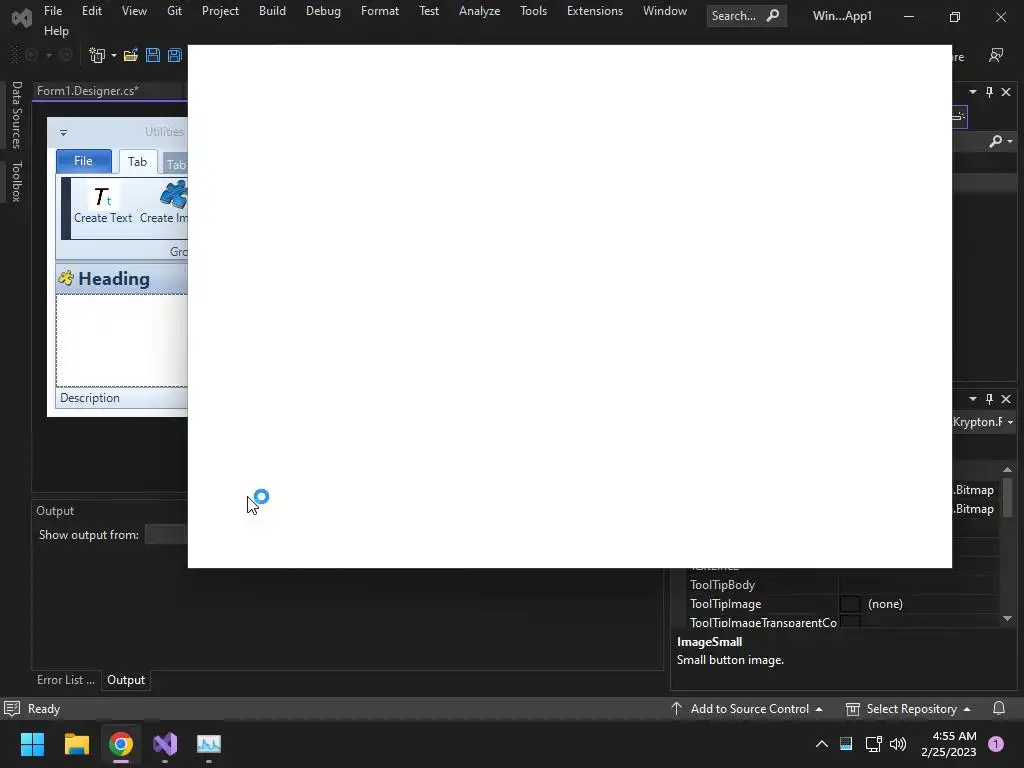
Task: Open the Windows Start menu
Action: pos(32,744)
